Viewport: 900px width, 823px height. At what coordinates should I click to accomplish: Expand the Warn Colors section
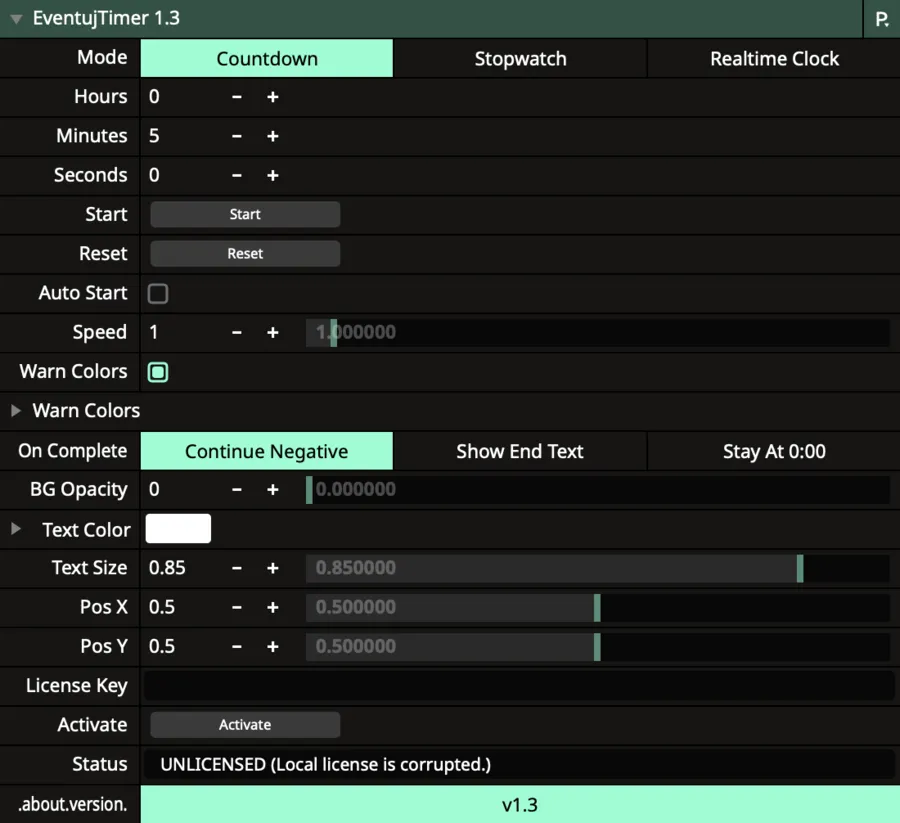point(16,410)
